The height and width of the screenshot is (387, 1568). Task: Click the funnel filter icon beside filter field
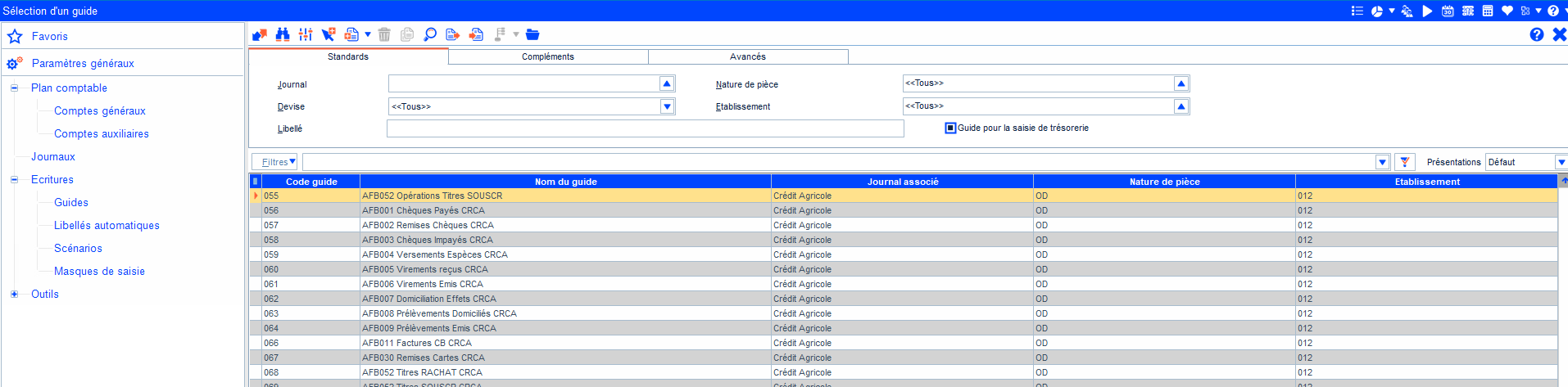(1405, 162)
